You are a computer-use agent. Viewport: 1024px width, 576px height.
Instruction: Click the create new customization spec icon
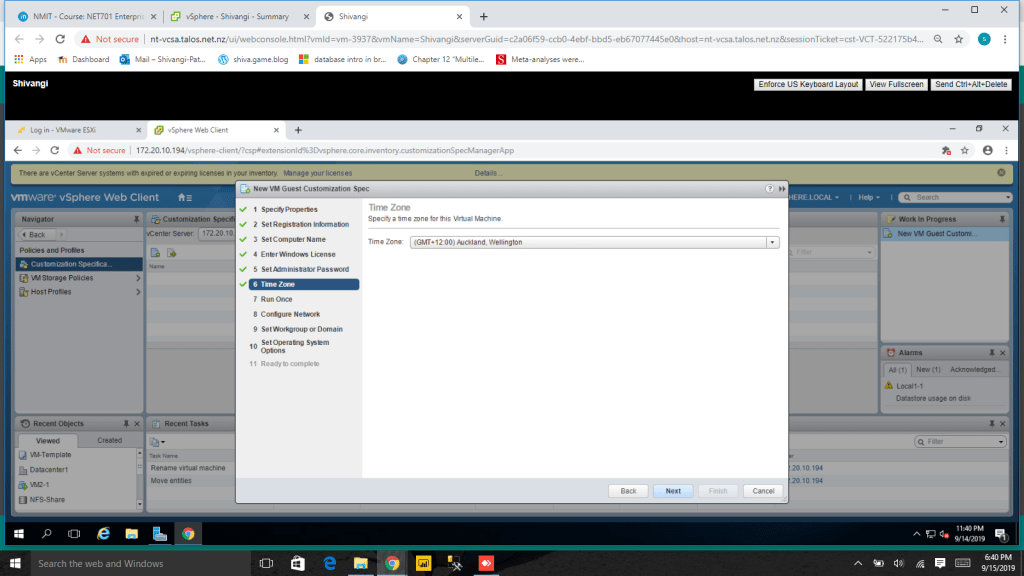click(156, 252)
